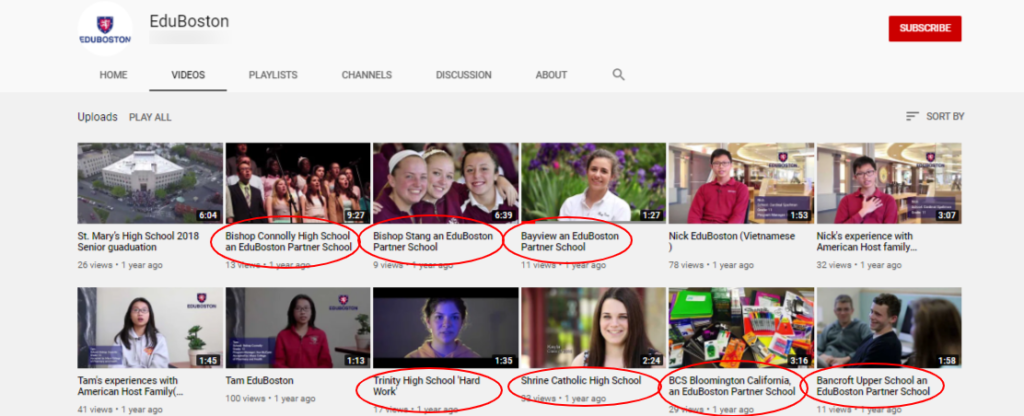Viewport: 1024px width, 416px height.
Task: Switch to the Playlists tab
Action: [273, 75]
